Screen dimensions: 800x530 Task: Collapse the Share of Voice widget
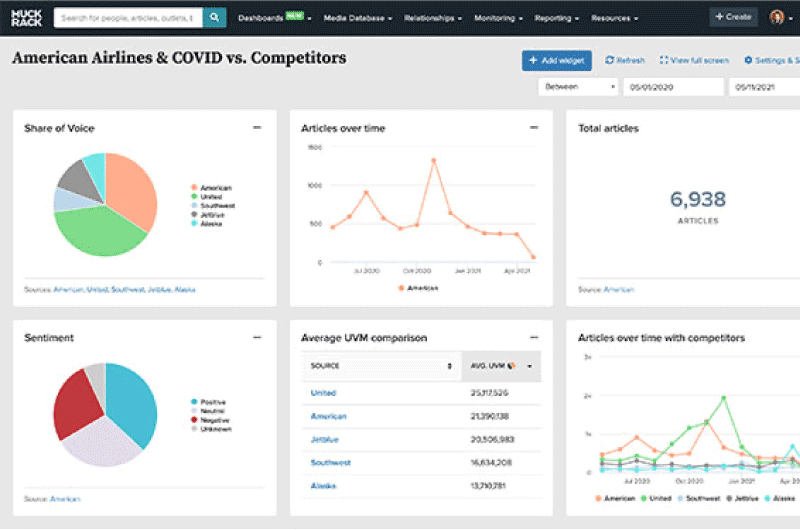(x=257, y=128)
